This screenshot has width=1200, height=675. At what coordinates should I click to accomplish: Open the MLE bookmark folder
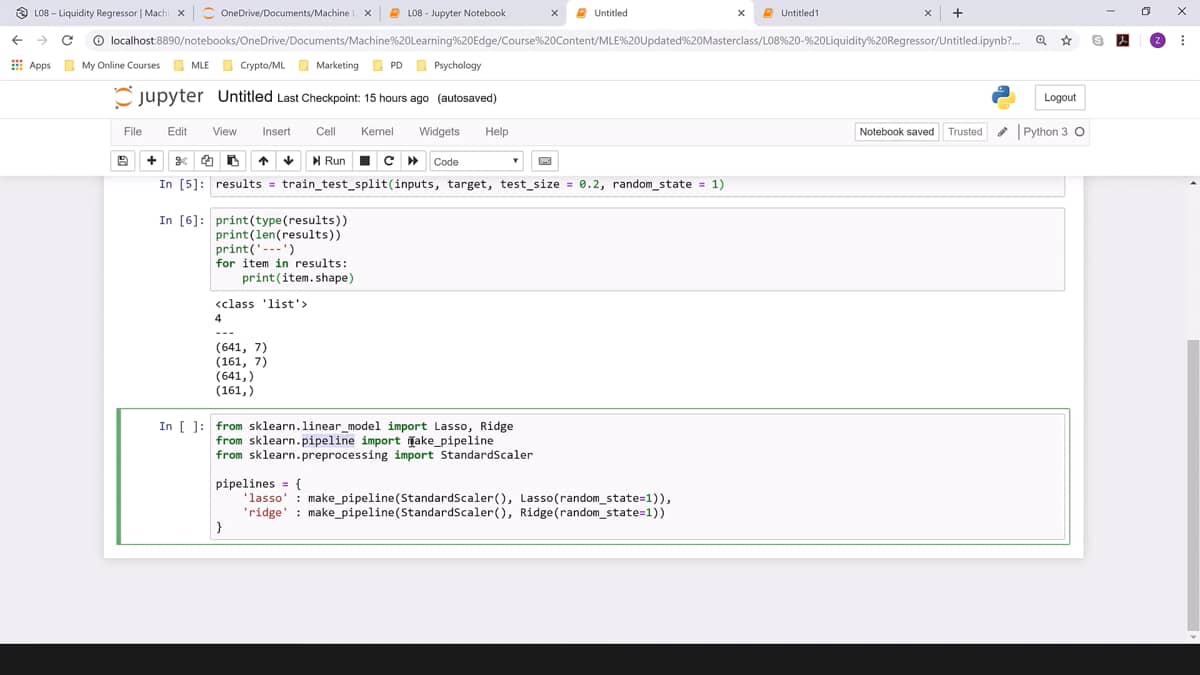click(x=192, y=65)
